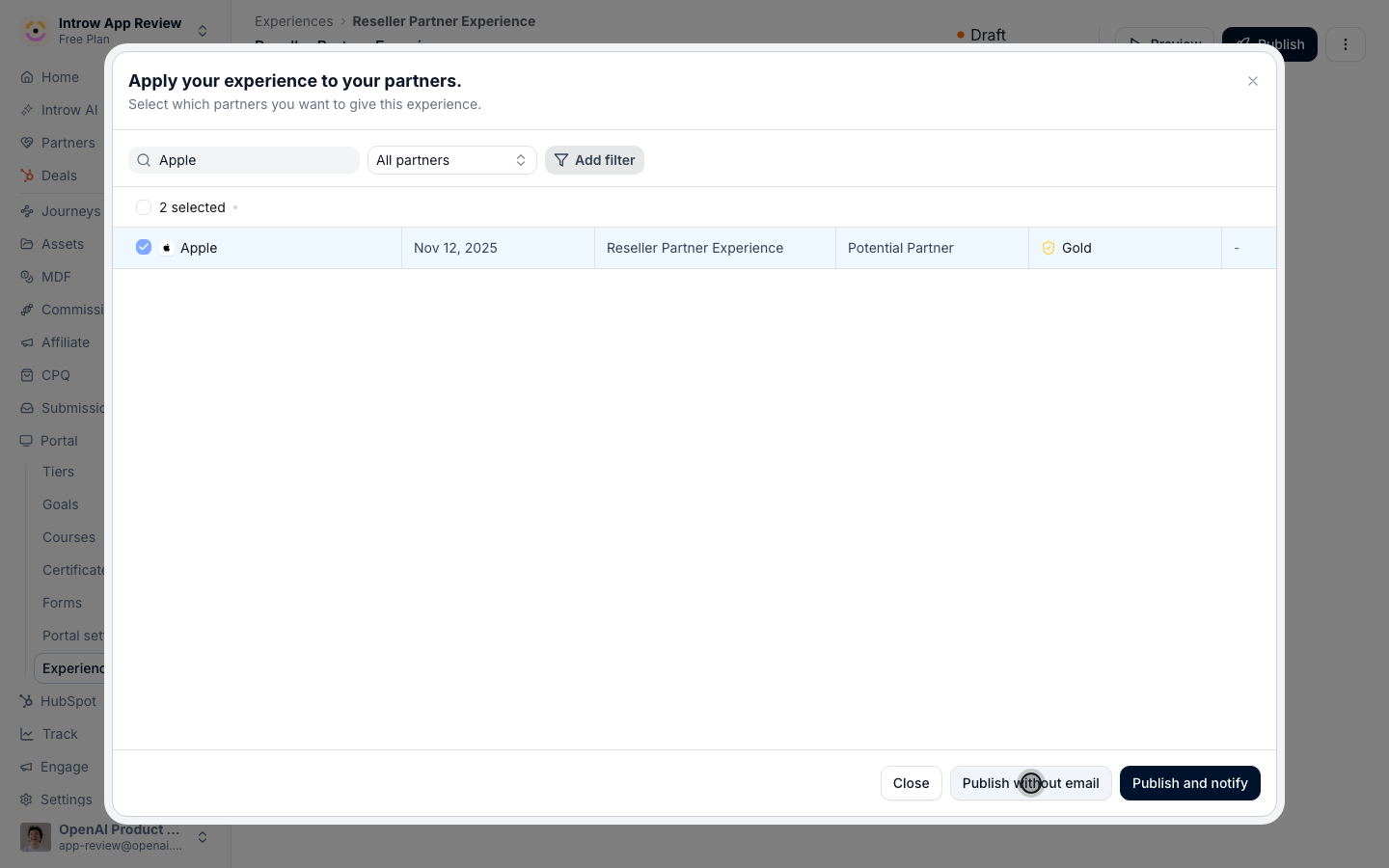Close dialog with the X icon
Screen dimensions: 1389x868
(x=1253, y=81)
